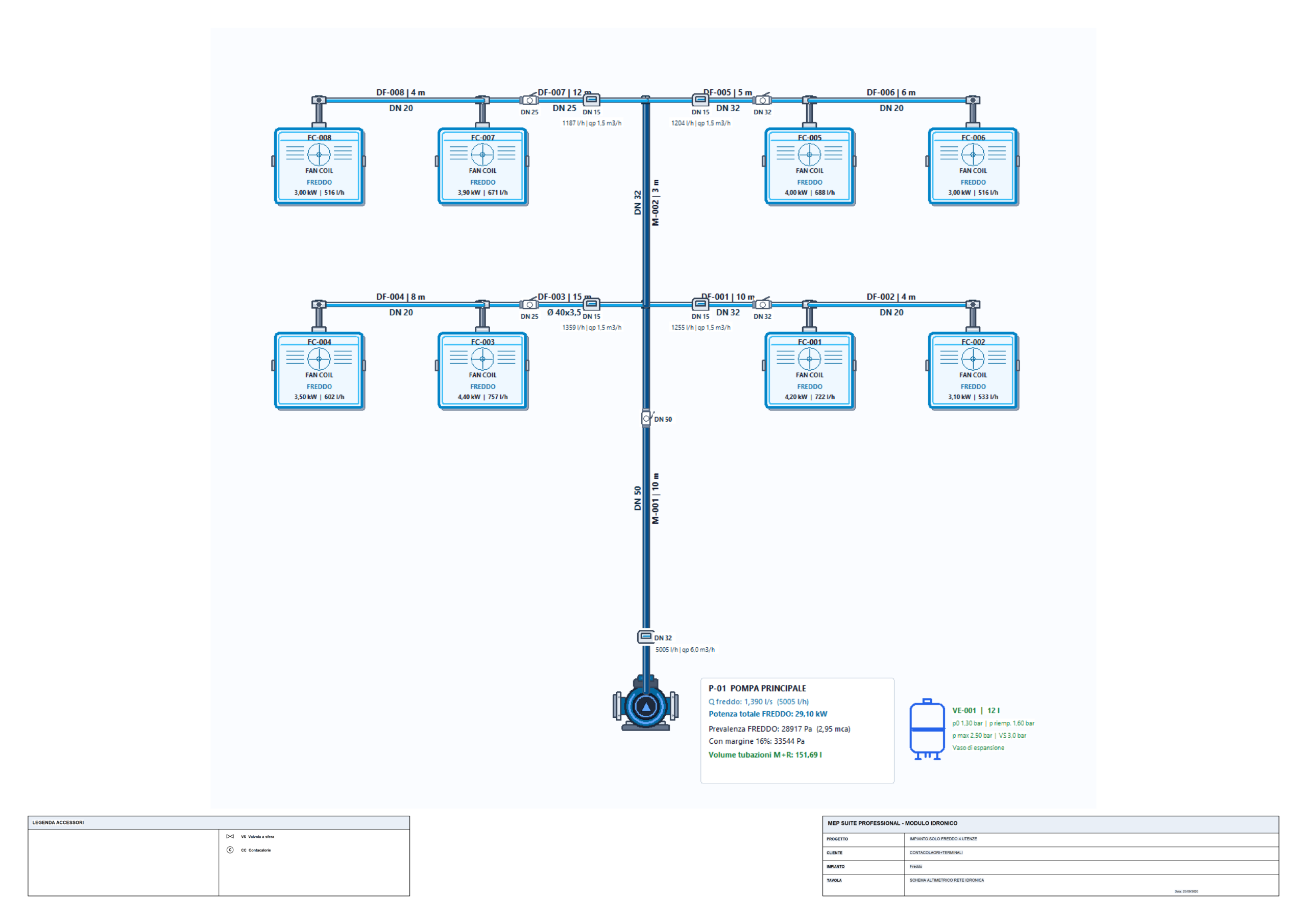Click the 'P-01 POMPA PRINCIPALE' heading
Image resolution: width=1307 pixels, height=924 pixels.
(x=757, y=688)
